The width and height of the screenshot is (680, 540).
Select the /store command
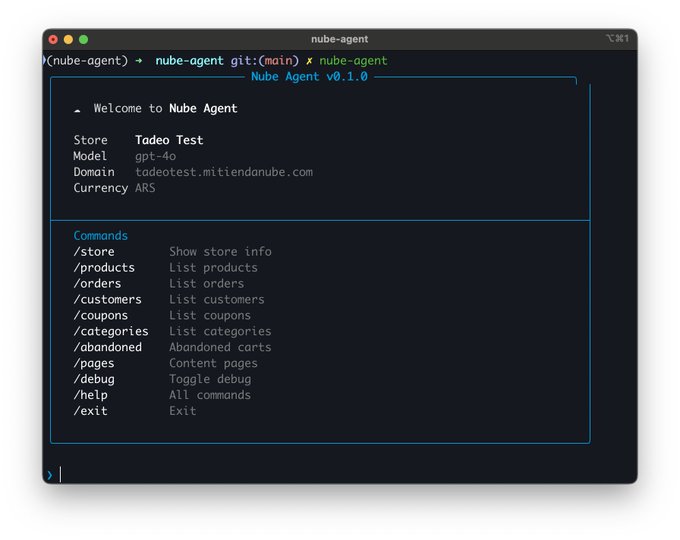coord(94,251)
